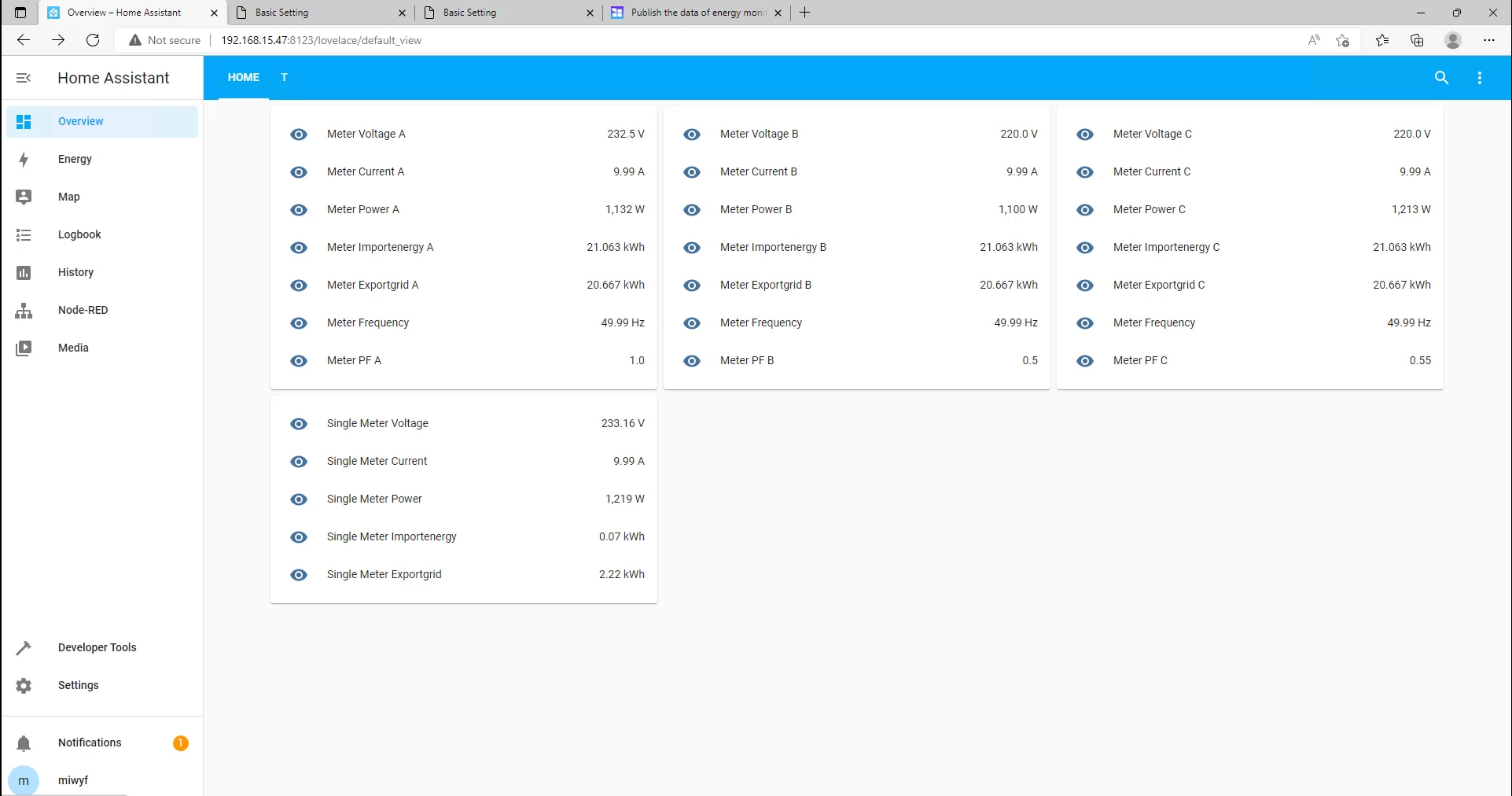Open the dashboard three-dot overflow menu
Viewport: 1512px width, 796px height.
tap(1479, 78)
